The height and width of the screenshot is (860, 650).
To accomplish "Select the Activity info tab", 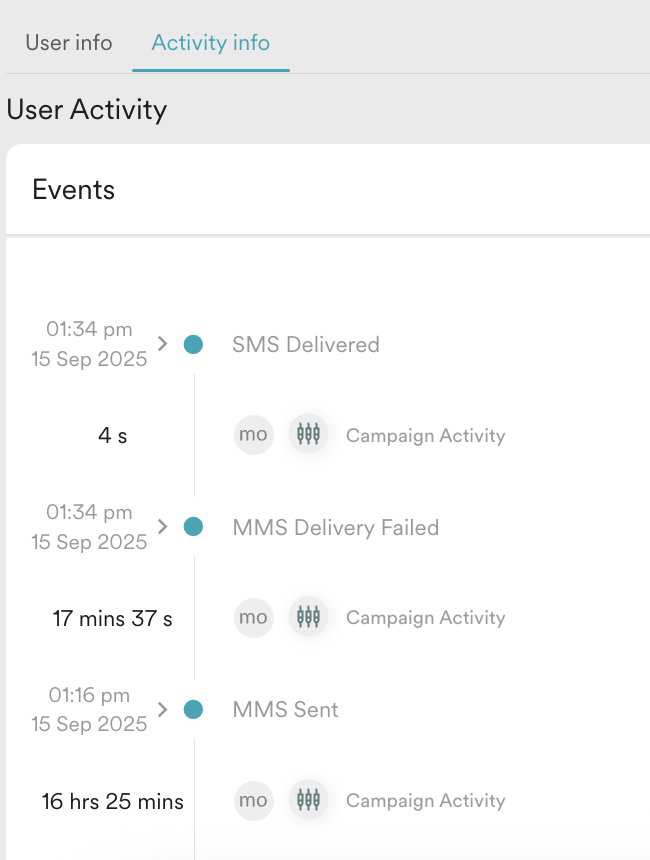I will [210, 43].
